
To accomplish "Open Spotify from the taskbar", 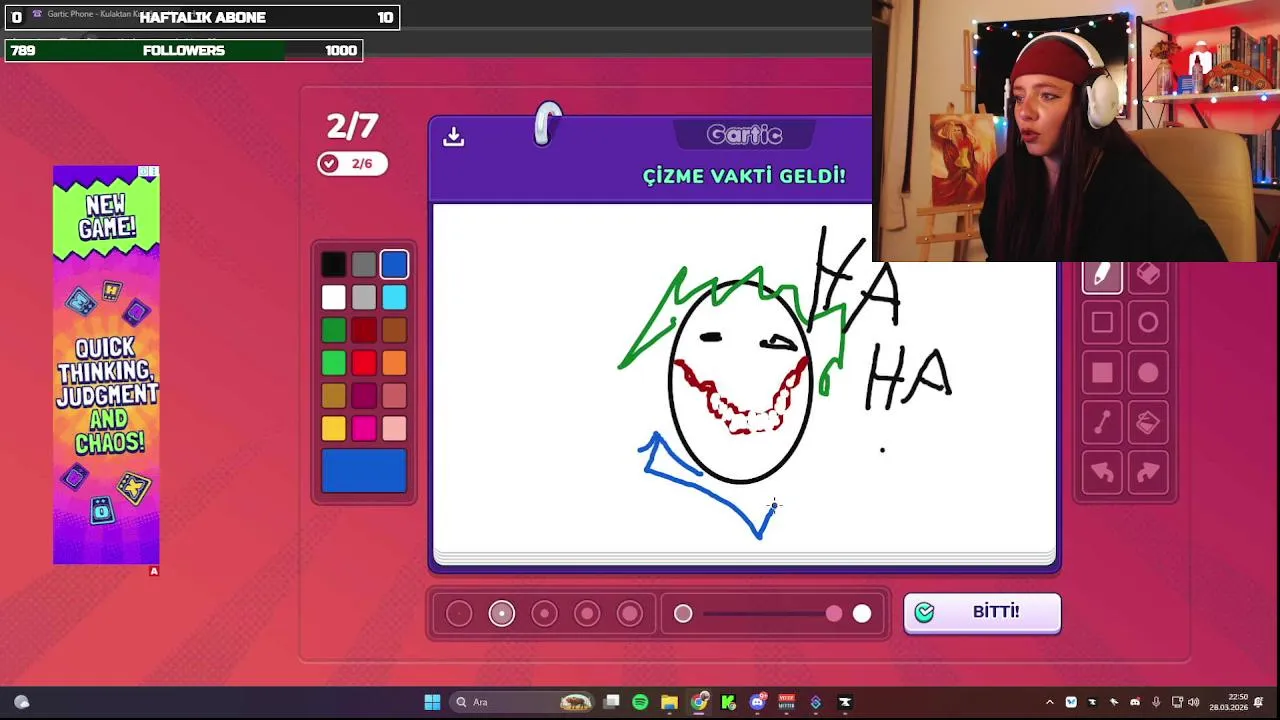I will [640, 702].
